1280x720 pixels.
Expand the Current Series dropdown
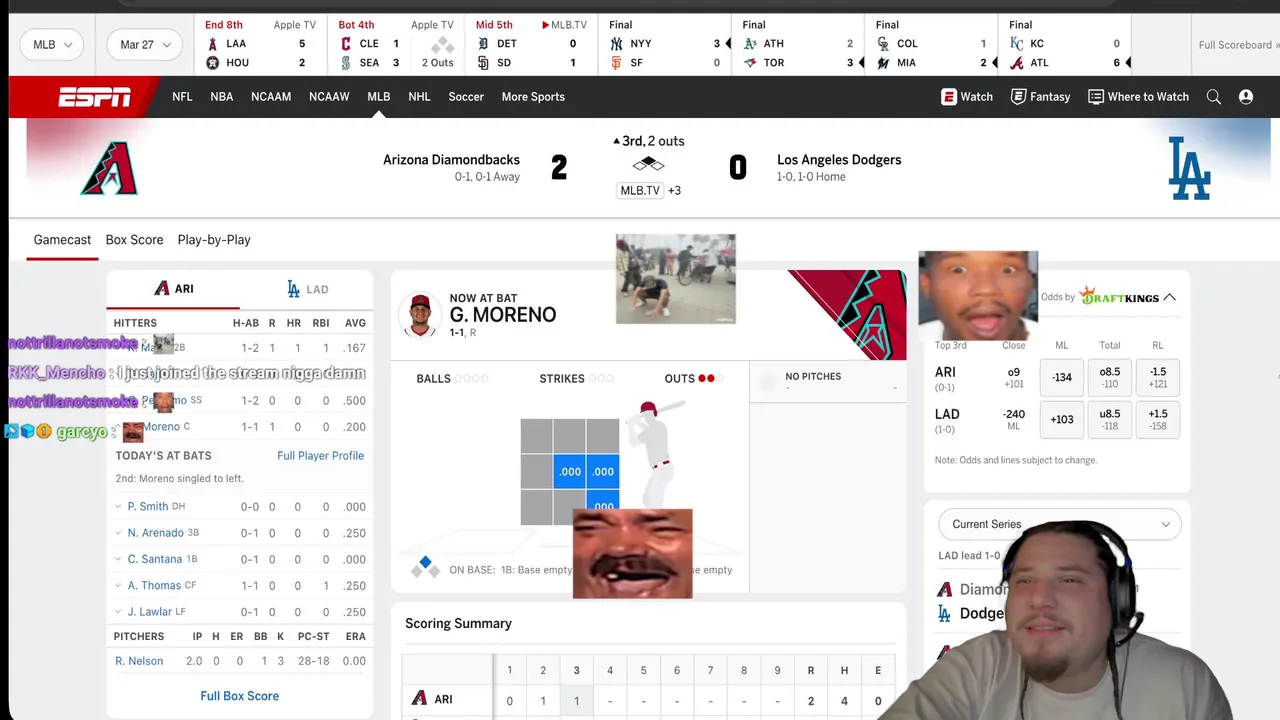[1060, 524]
